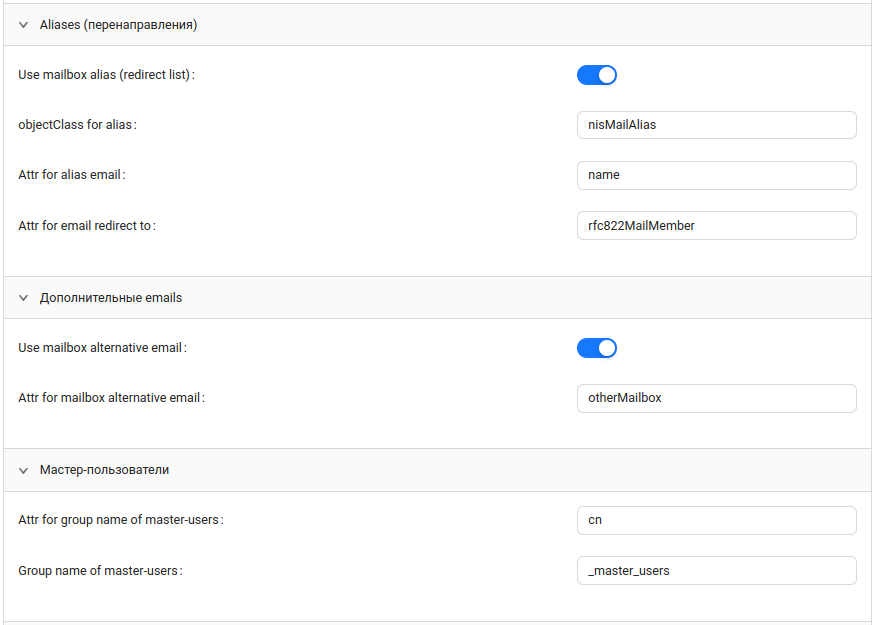Turn off Use mailbox alternative email switch

[597, 348]
